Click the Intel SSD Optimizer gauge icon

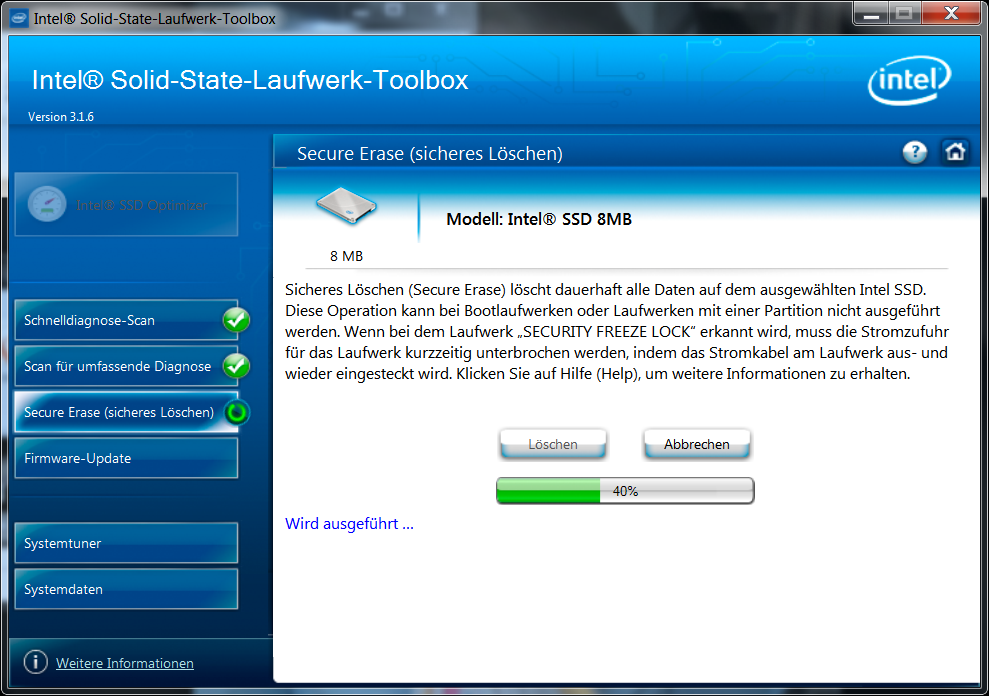(x=47, y=204)
